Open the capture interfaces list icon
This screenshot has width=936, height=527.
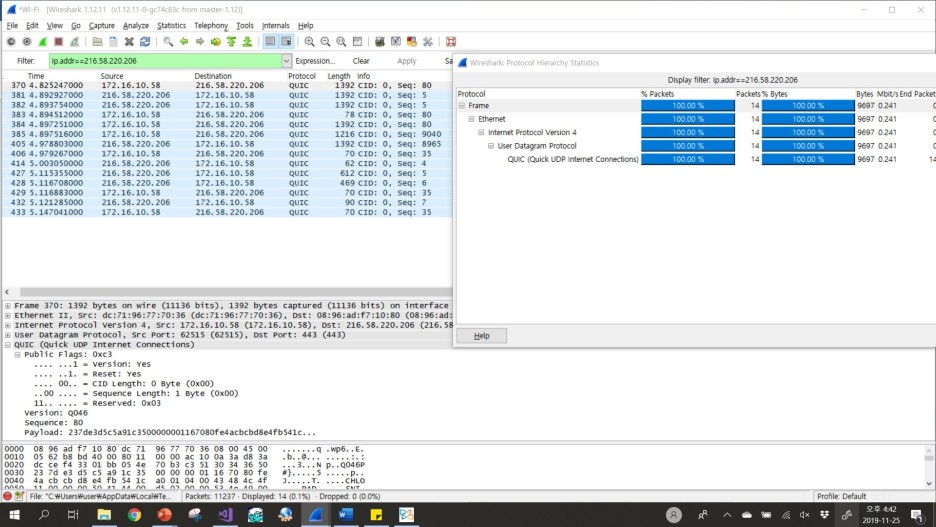point(11,42)
